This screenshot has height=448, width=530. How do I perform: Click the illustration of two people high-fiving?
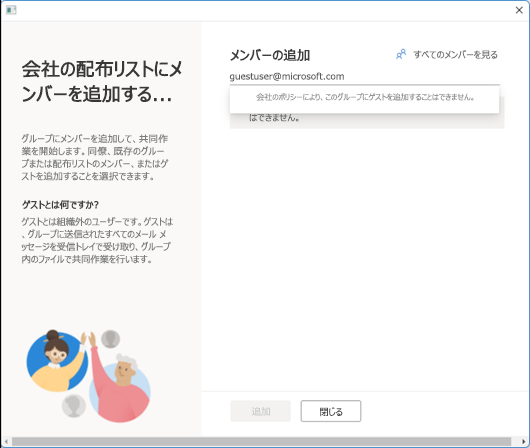89,376
